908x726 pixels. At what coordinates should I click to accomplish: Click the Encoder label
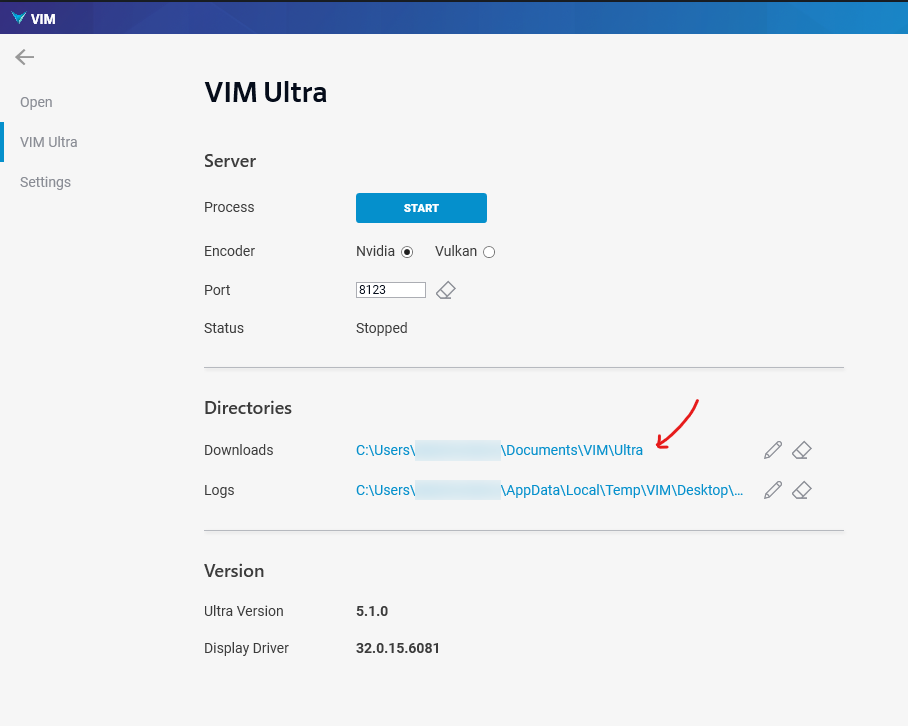pyautogui.click(x=229, y=251)
